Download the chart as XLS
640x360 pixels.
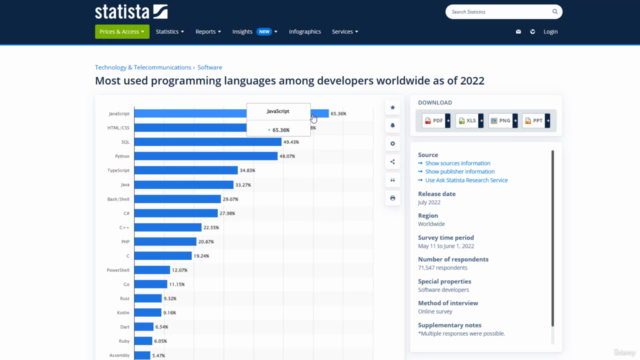click(467, 121)
